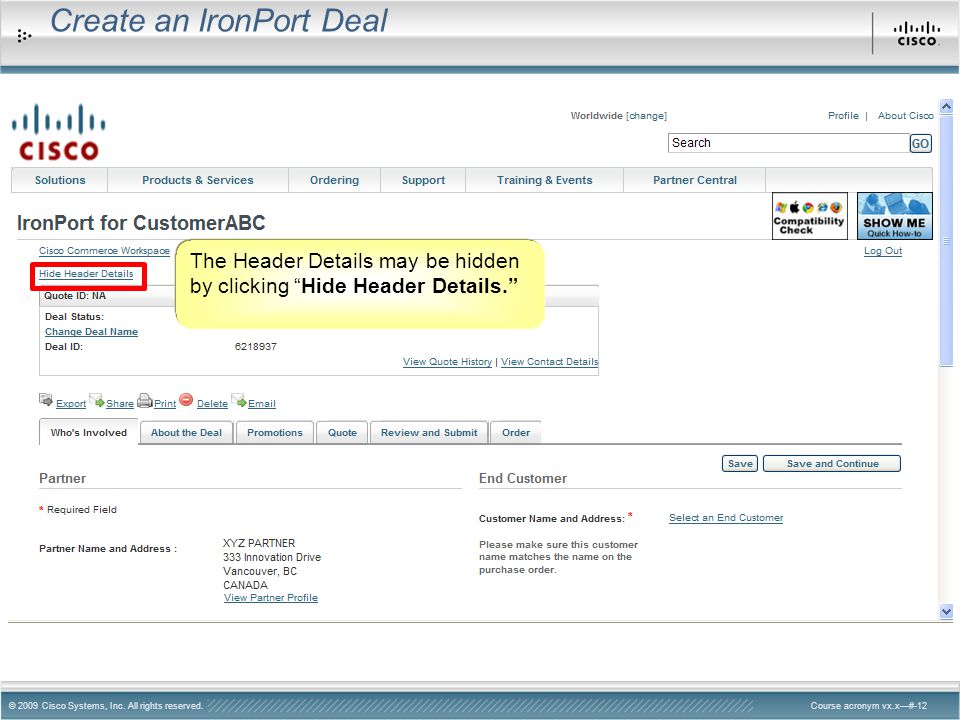Click the Delete text link
960x720 pixels.
click(x=212, y=403)
